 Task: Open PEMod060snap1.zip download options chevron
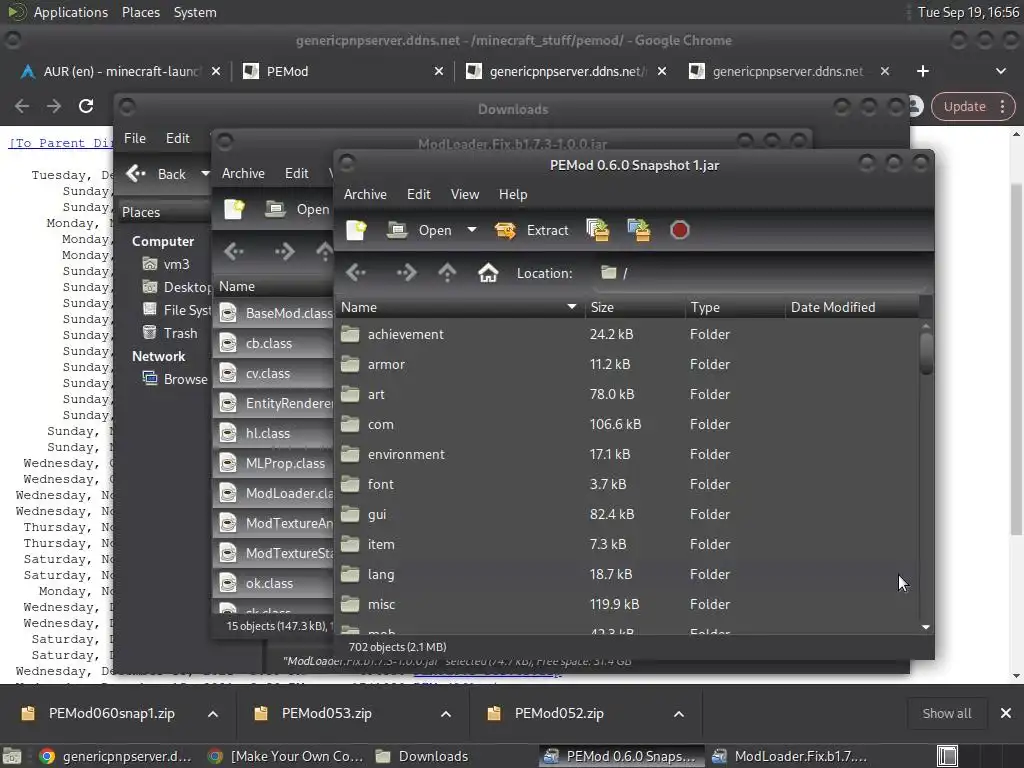(213, 714)
